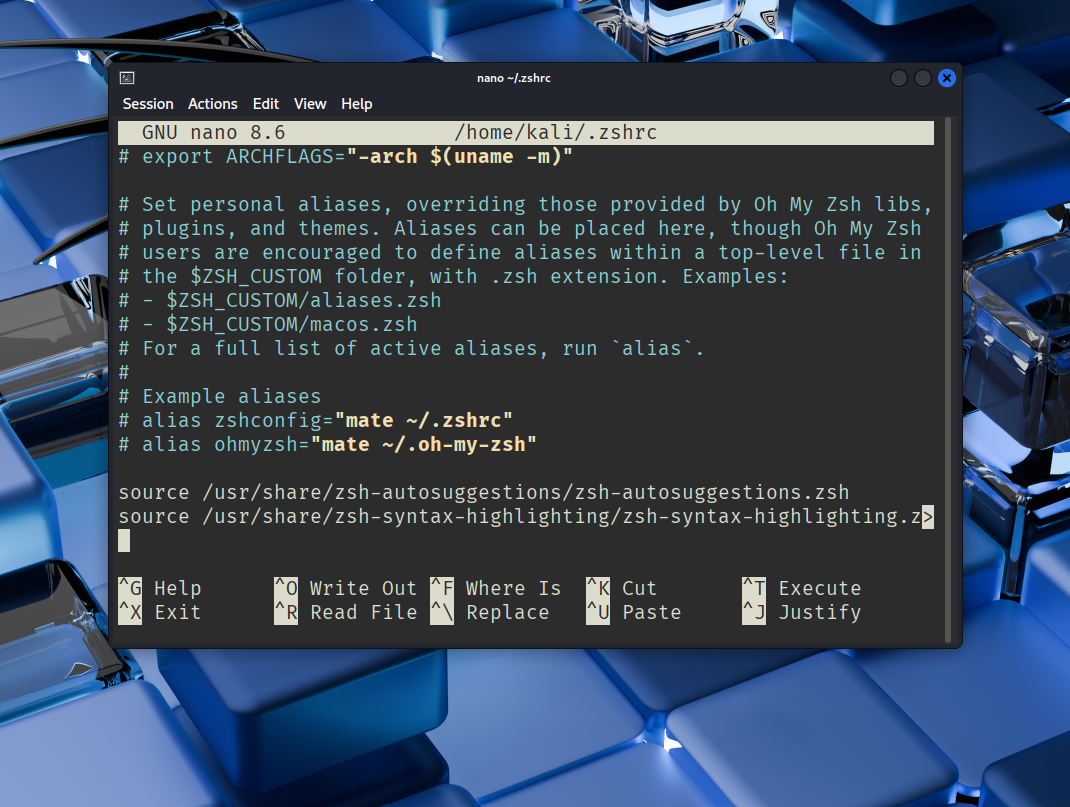Viewport: 1070px width, 807px height.
Task: Click the 'For a full list' comment line
Action: (411, 348)
